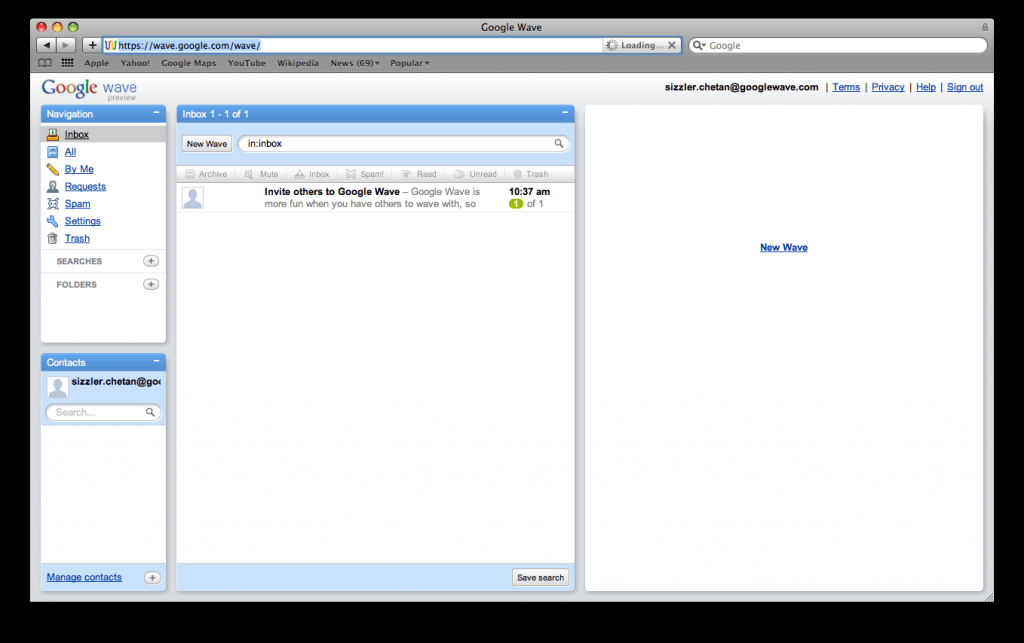The width and height of the screenshot is (1024, 643).
Task: Click Sign out link
Action: [x=965, y=87]
